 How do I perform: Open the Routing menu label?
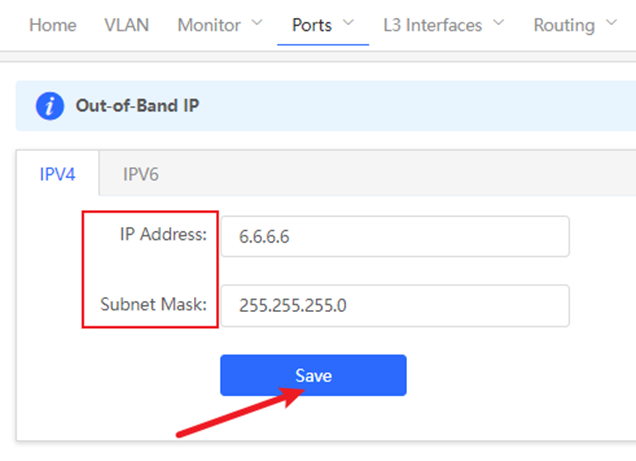point(563,24)
